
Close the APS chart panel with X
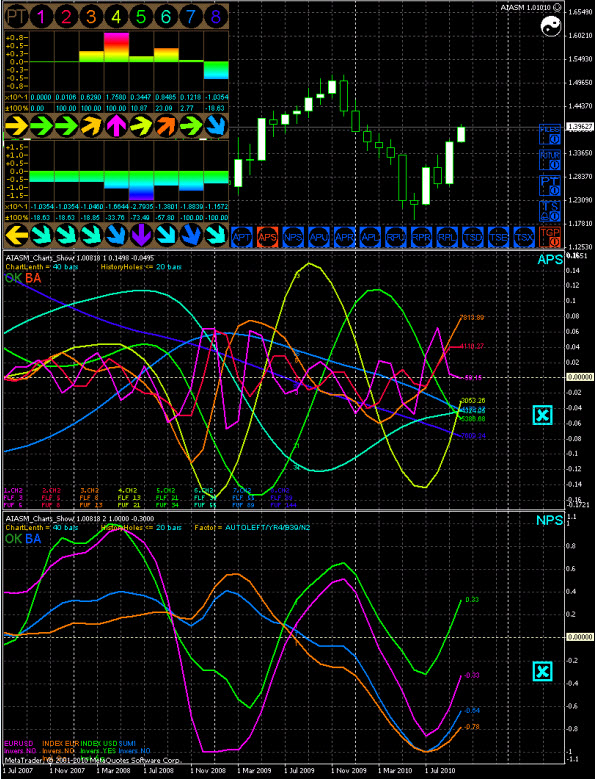542,415
